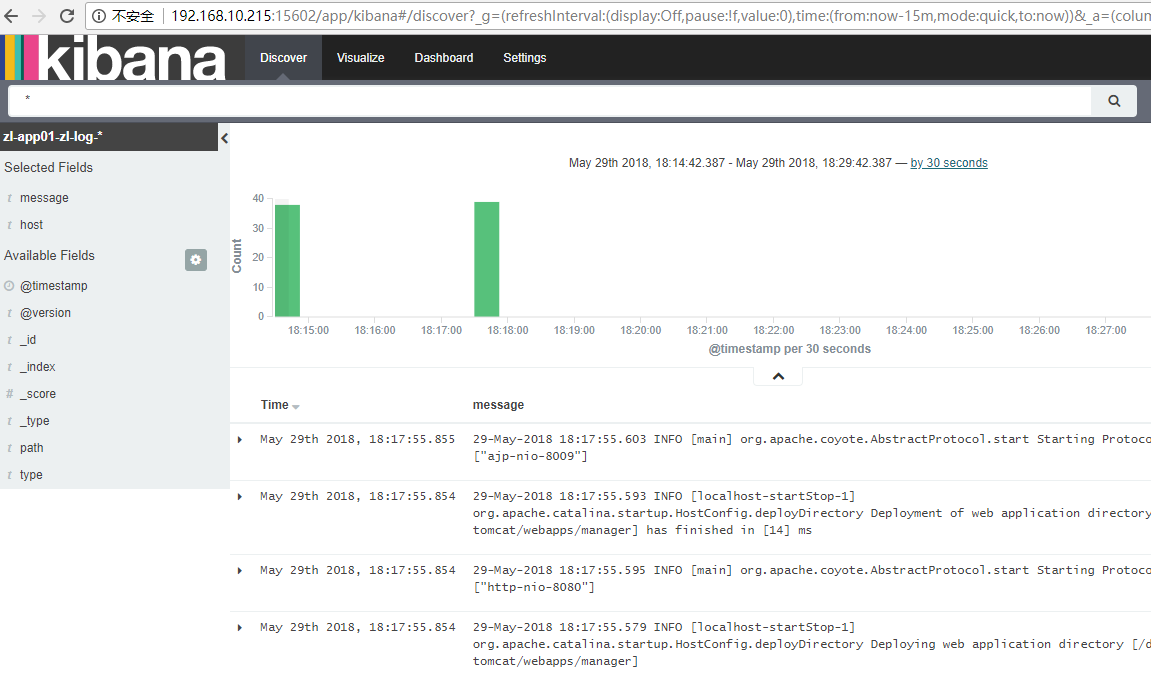Open the Discover tab
Screen dimensions: 1151x675
pyautogui.click(x=283, y=57)
